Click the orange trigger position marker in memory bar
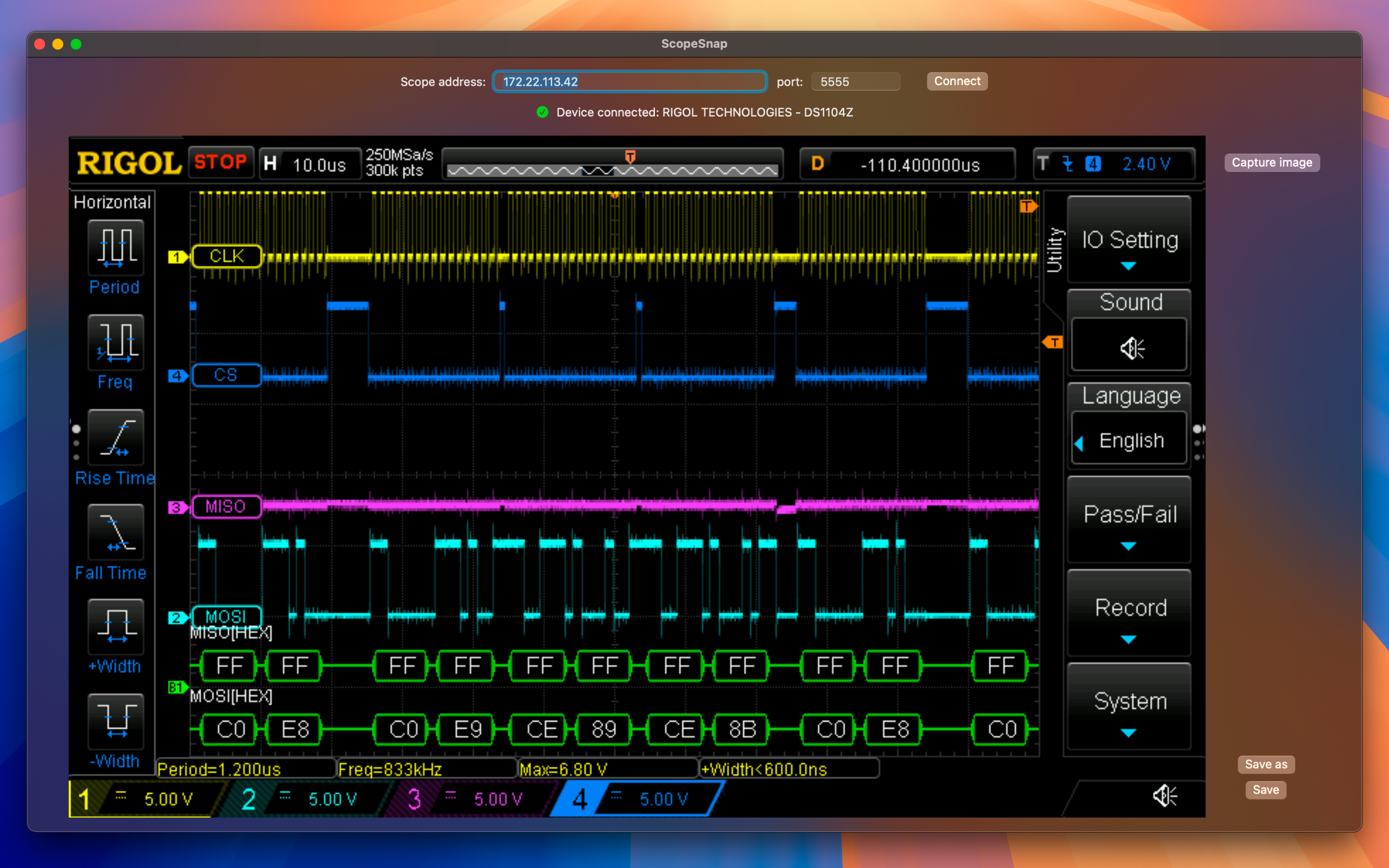The height and width of the screenshot is (868, 1389). point(630,156)
